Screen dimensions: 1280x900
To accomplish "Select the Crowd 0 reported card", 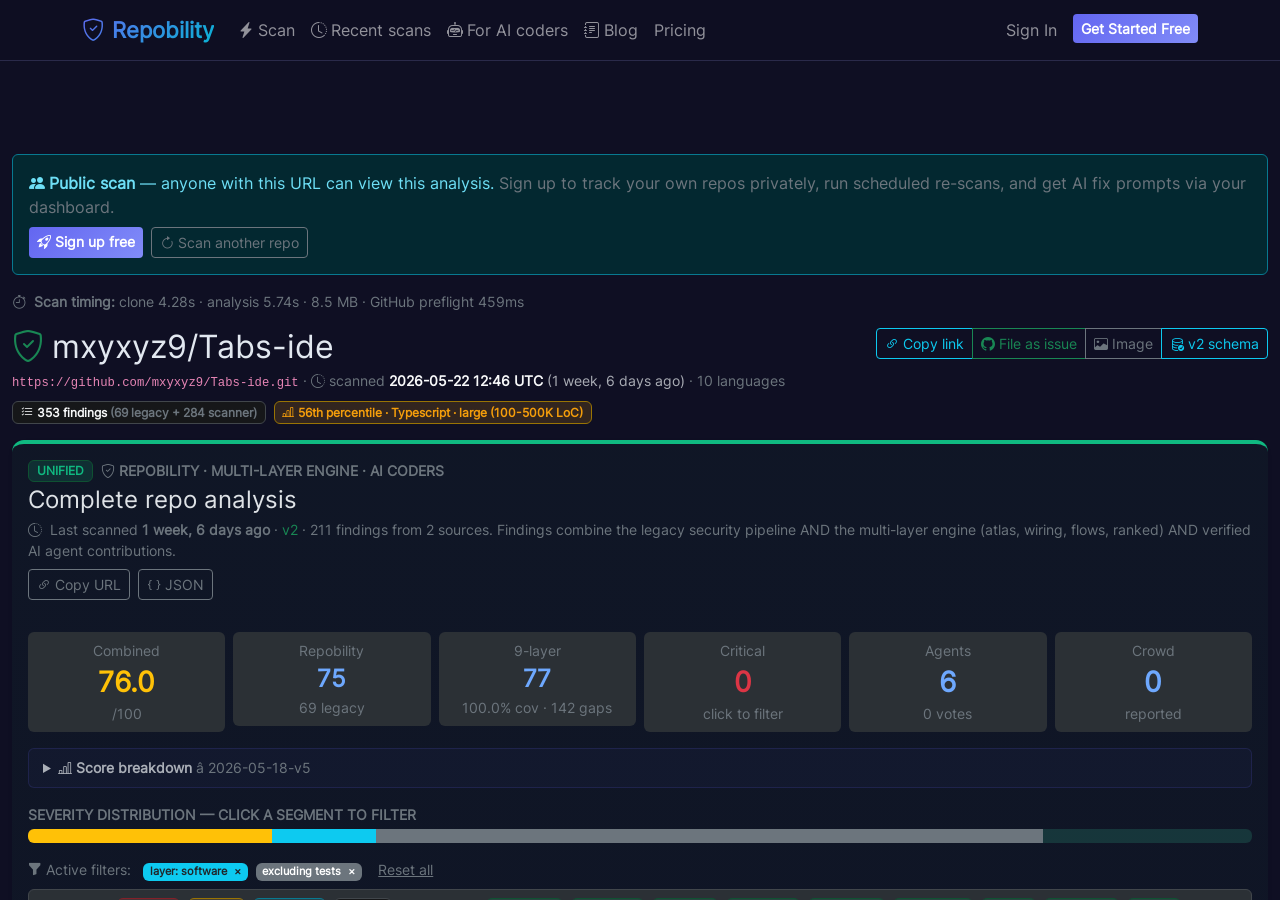I will pos(1153,682).
